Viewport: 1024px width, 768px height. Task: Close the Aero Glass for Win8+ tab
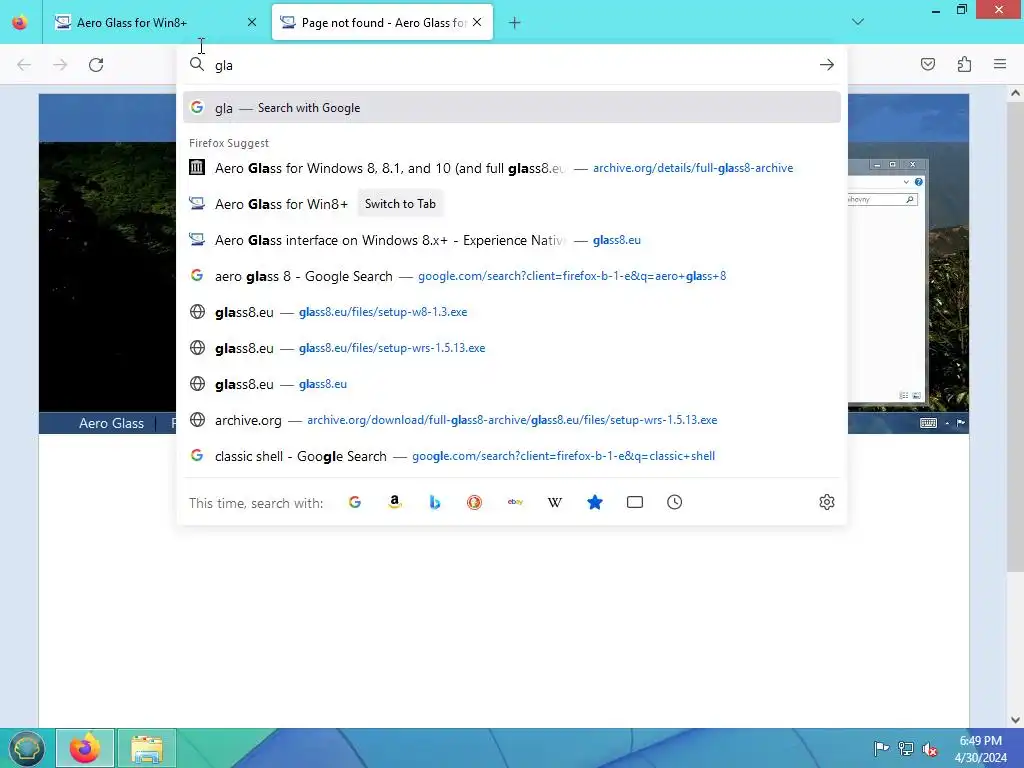point(252,23)
